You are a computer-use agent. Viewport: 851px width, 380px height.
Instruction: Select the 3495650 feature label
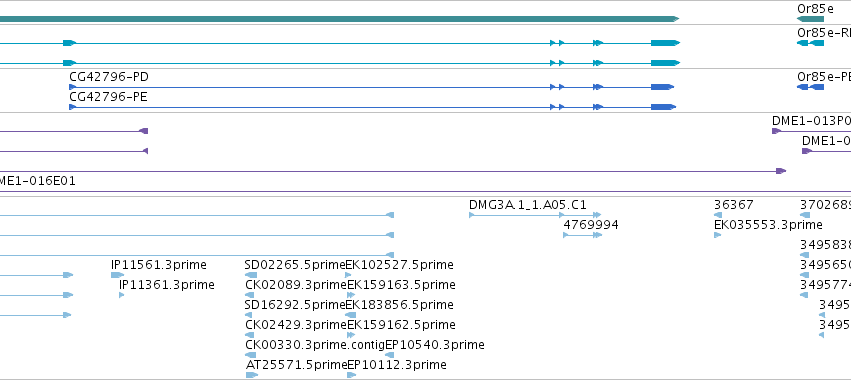click(x=825, y=265)
